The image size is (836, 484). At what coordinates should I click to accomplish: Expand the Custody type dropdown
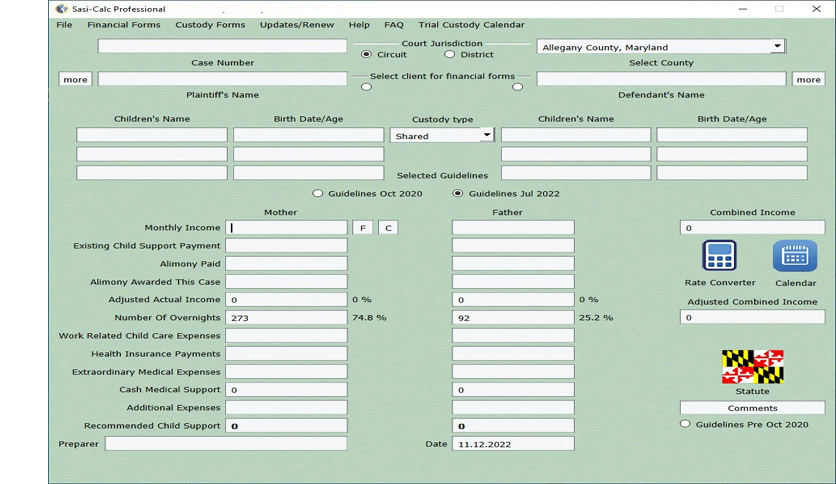(x=487, y=135)
